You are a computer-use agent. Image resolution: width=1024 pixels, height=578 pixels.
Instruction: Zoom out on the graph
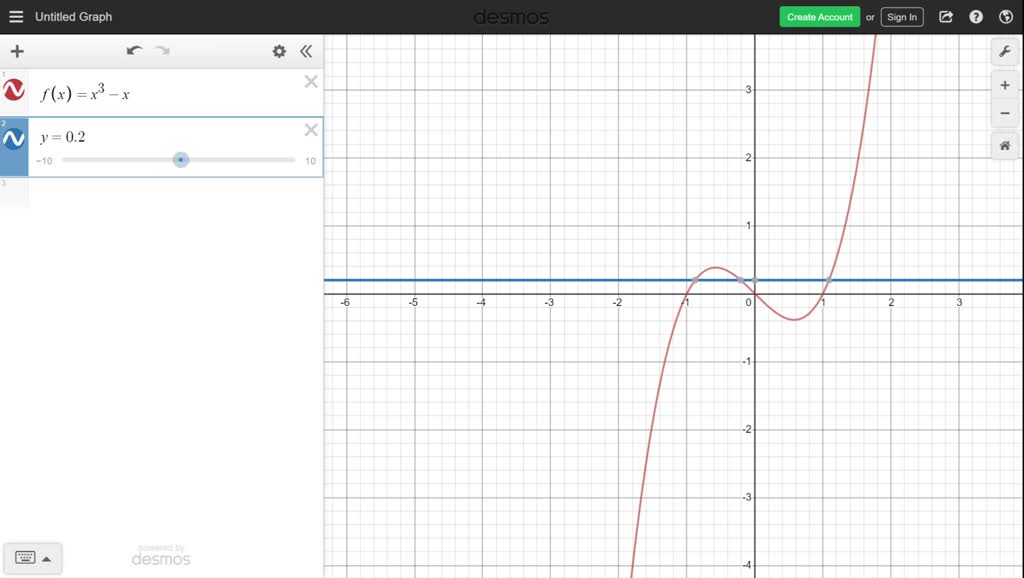[1005, 114]
